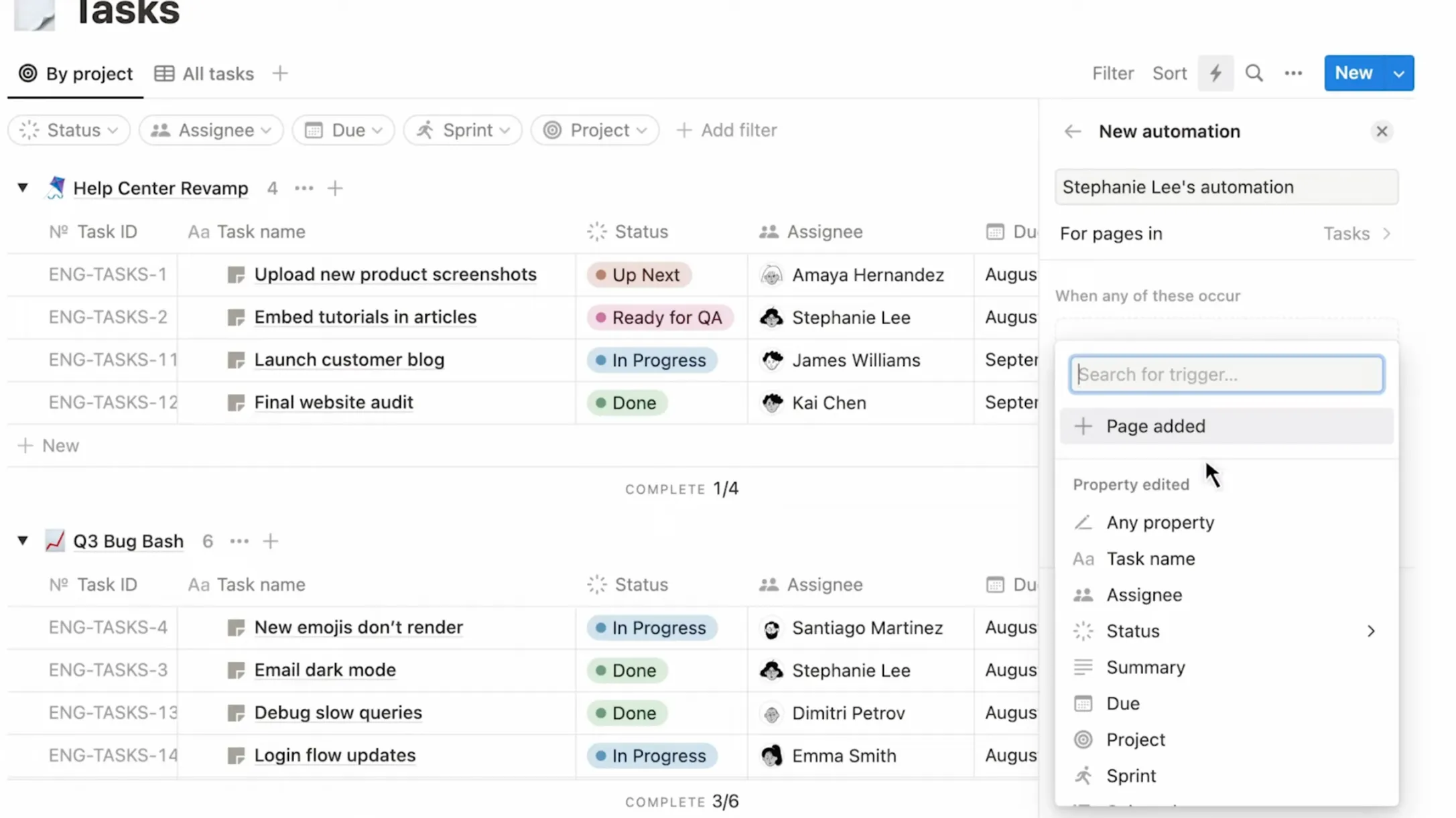Open page icon for Launch customer blog
Image resolution: width=1456 pixels, height=818 pixels.
point(236,360)
